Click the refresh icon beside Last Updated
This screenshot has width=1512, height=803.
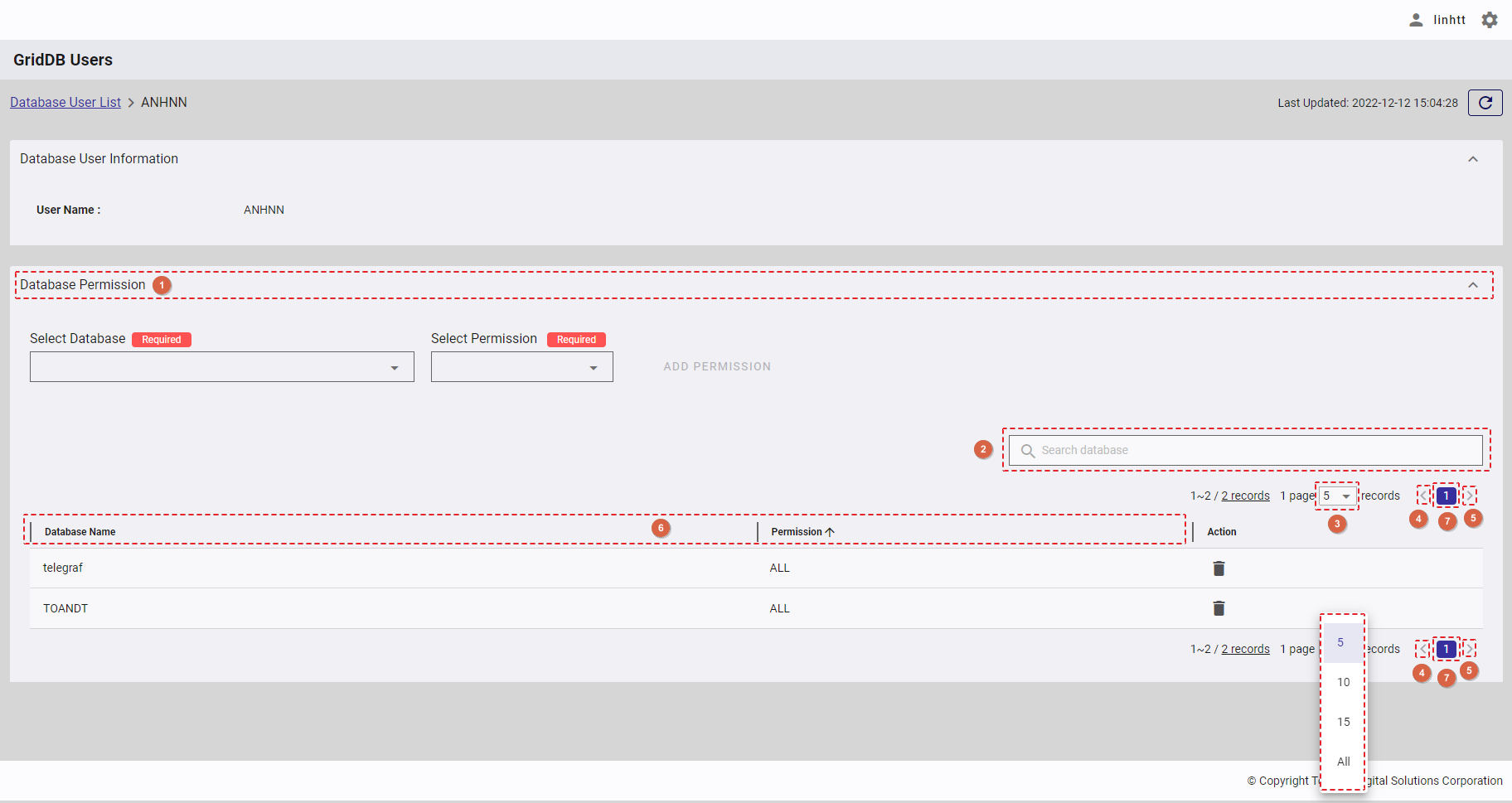1485,103
